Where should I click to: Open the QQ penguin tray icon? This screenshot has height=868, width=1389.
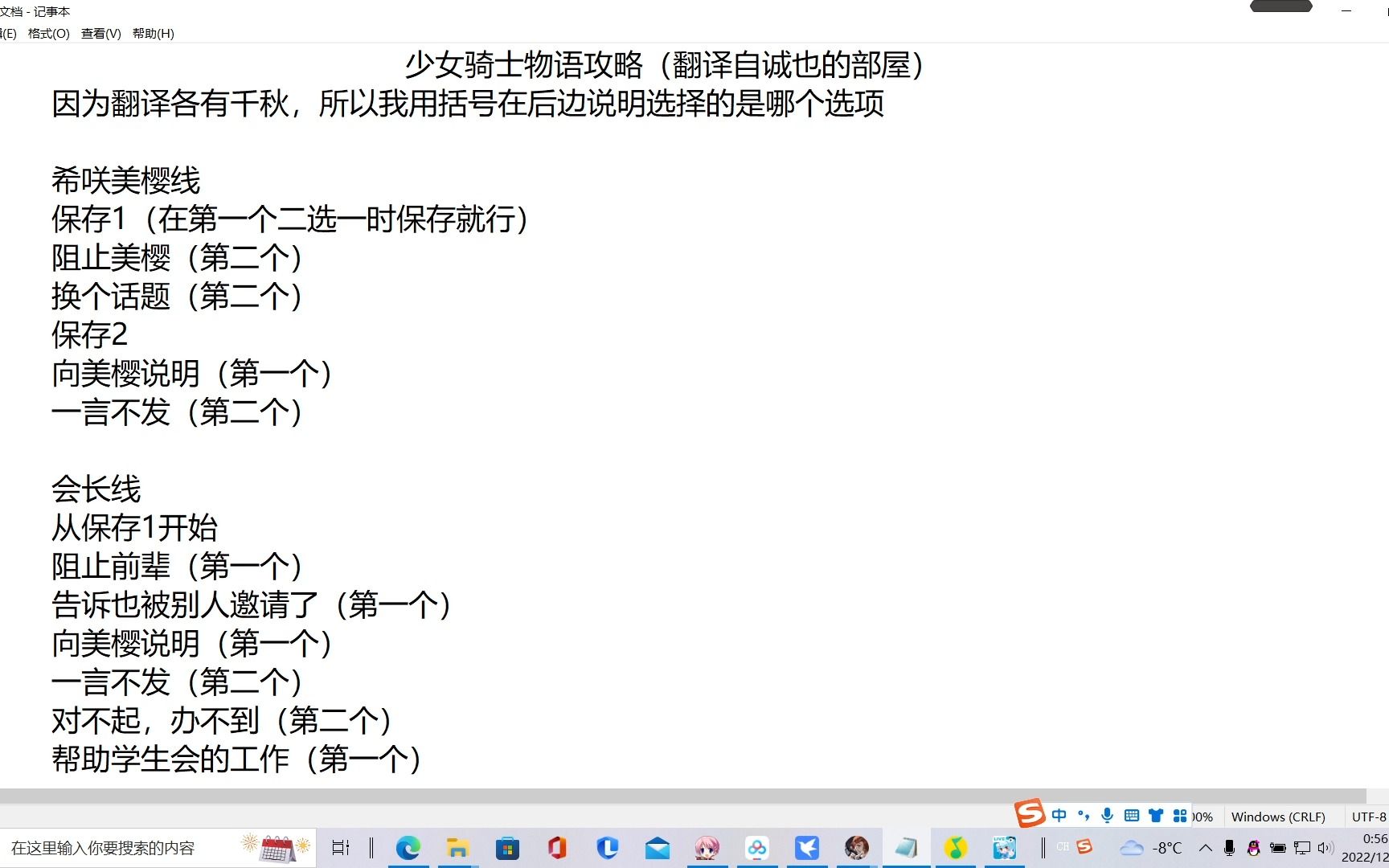1253,848
